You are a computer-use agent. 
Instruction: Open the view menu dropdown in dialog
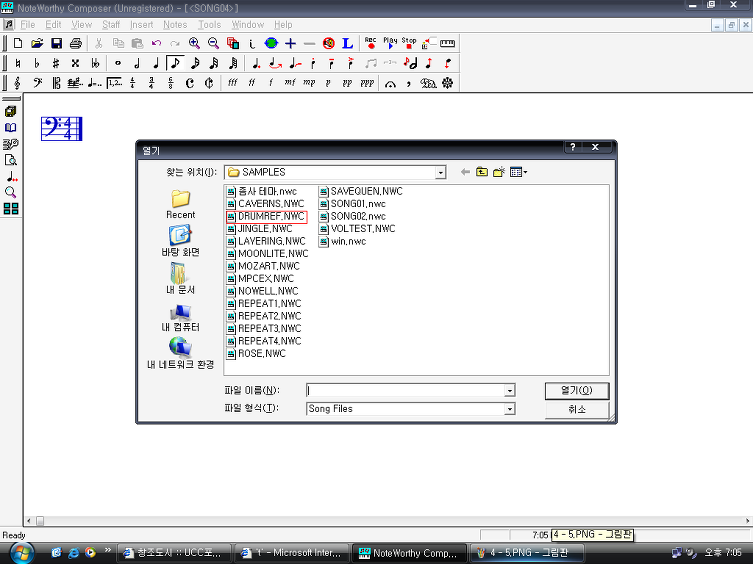518,172
